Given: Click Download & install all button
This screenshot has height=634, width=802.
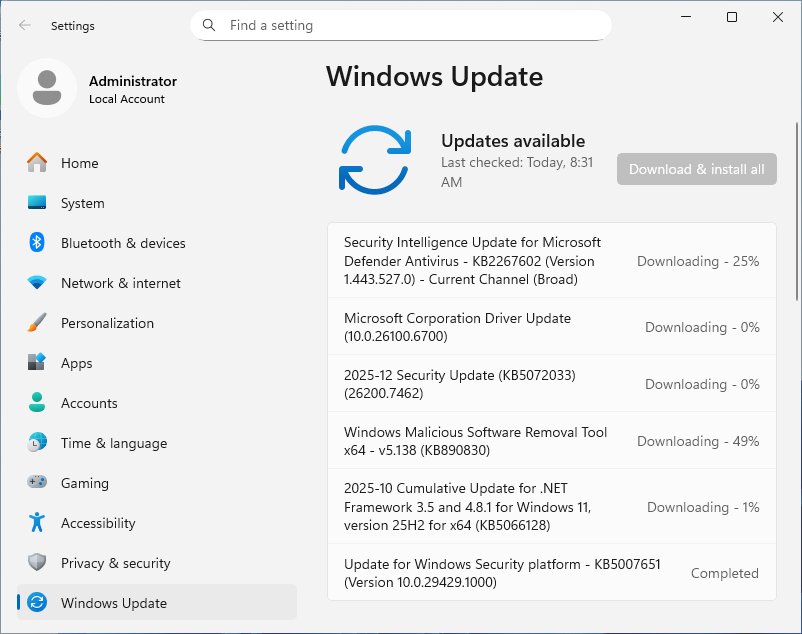Looking at the screenshot, I should click(697, 169).
